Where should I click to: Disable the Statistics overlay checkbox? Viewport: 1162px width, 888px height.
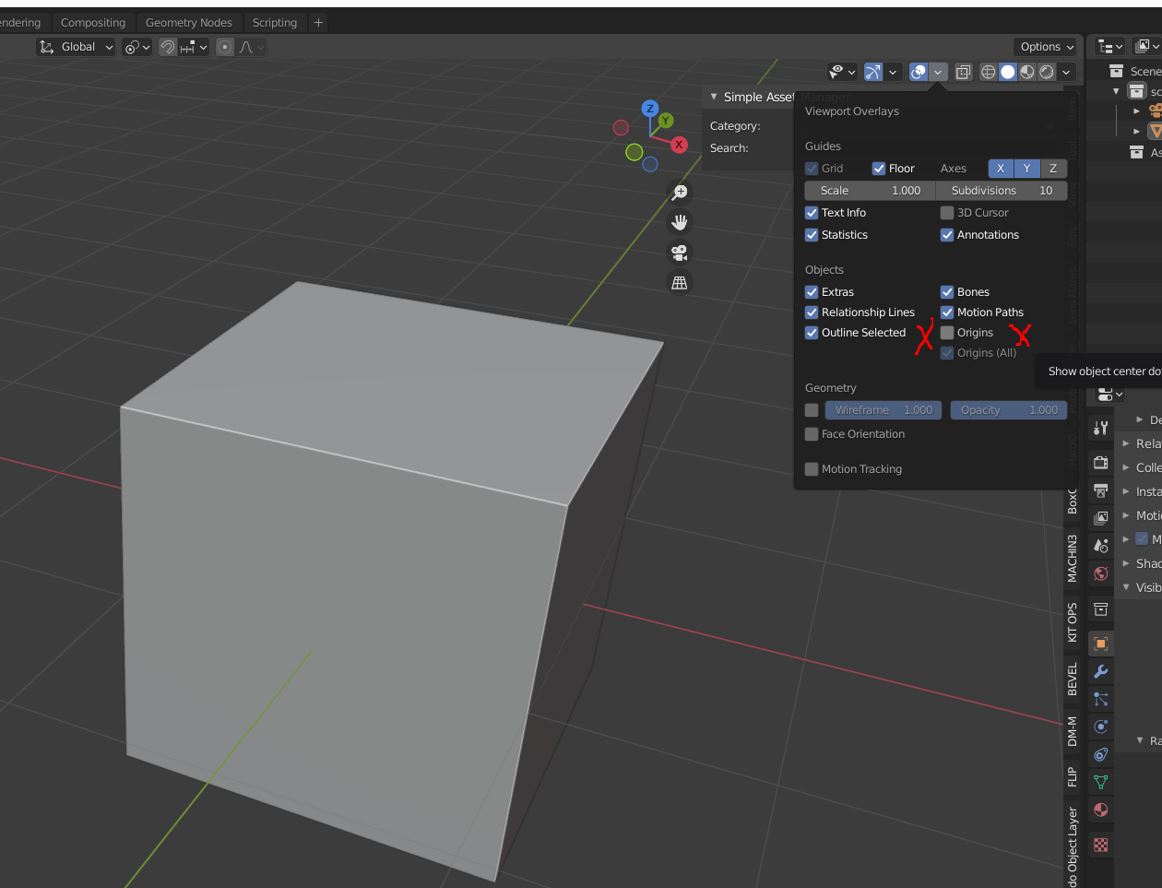pyautogui.click(x=812, y=234)
